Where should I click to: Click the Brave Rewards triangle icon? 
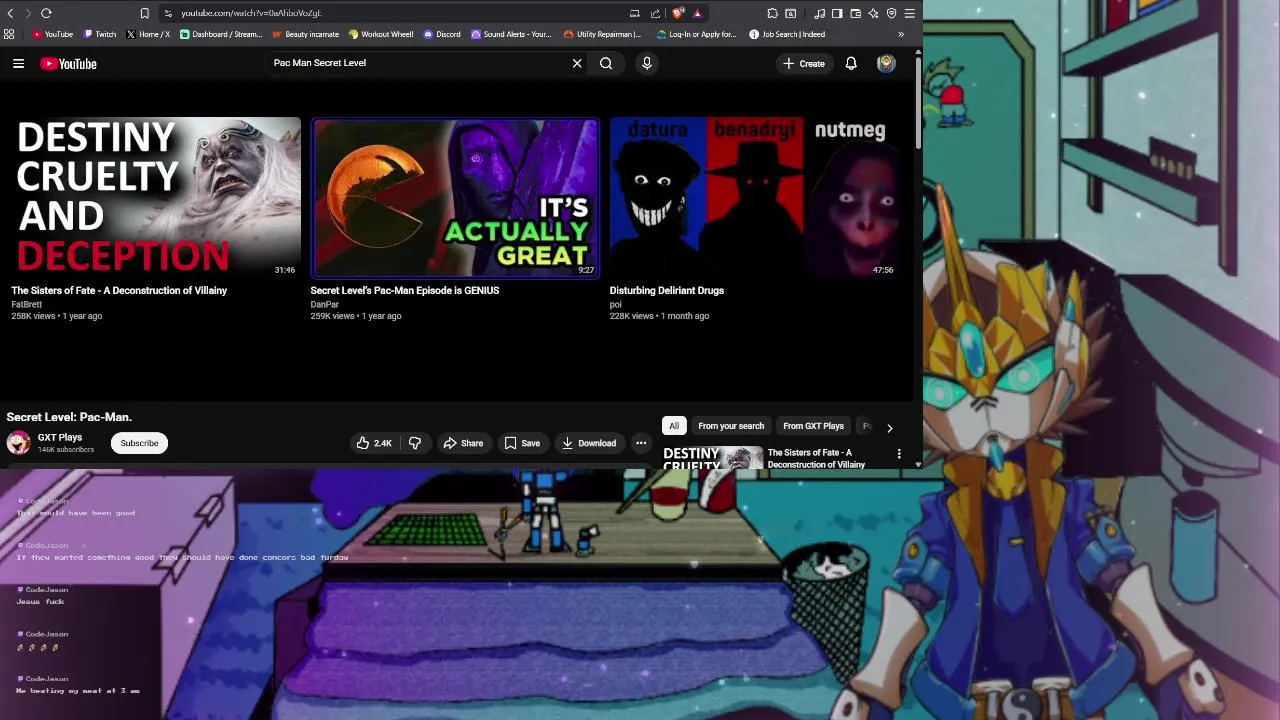tap(697, 13)
